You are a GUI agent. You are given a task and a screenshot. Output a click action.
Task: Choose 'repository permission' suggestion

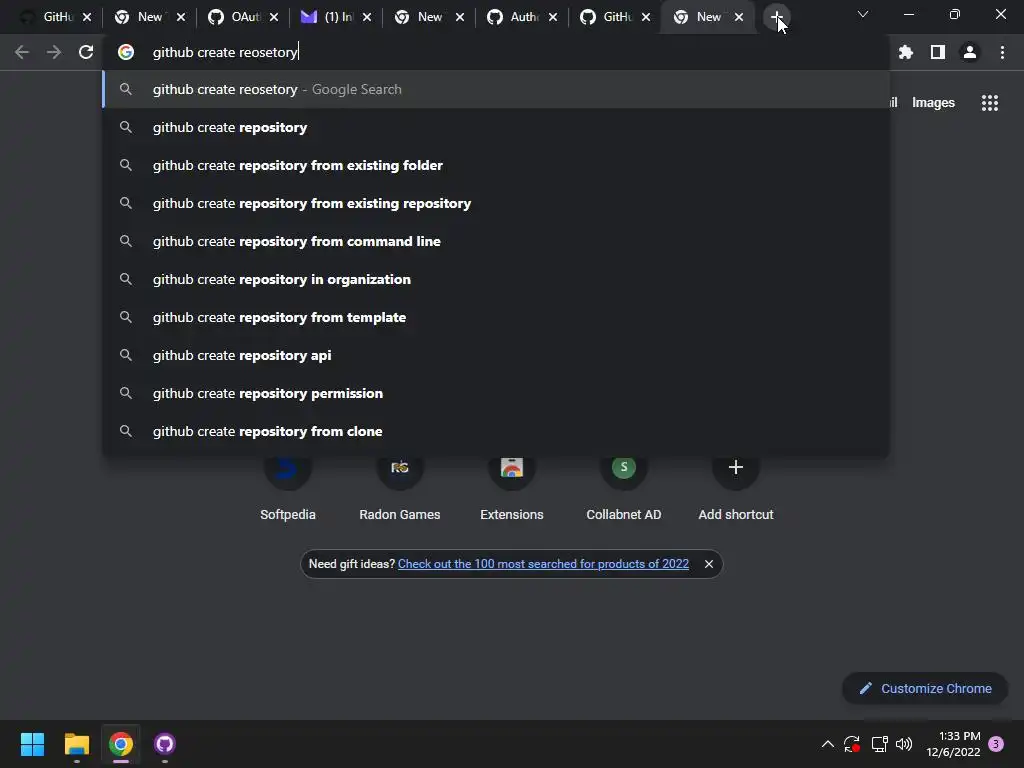point(496,393)
